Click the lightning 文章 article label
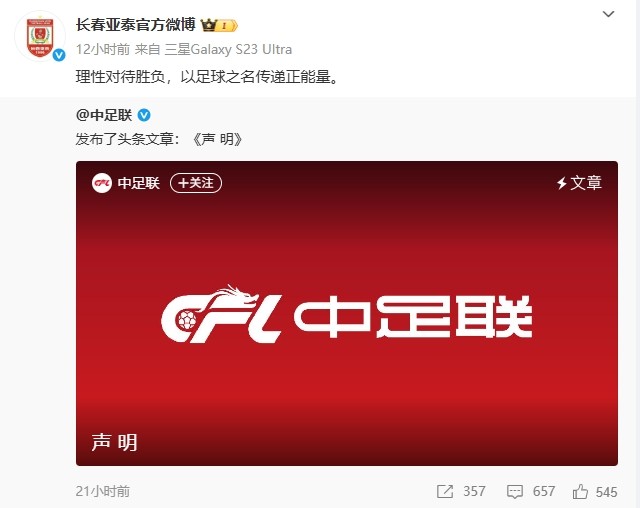 [x=579, y=183]
